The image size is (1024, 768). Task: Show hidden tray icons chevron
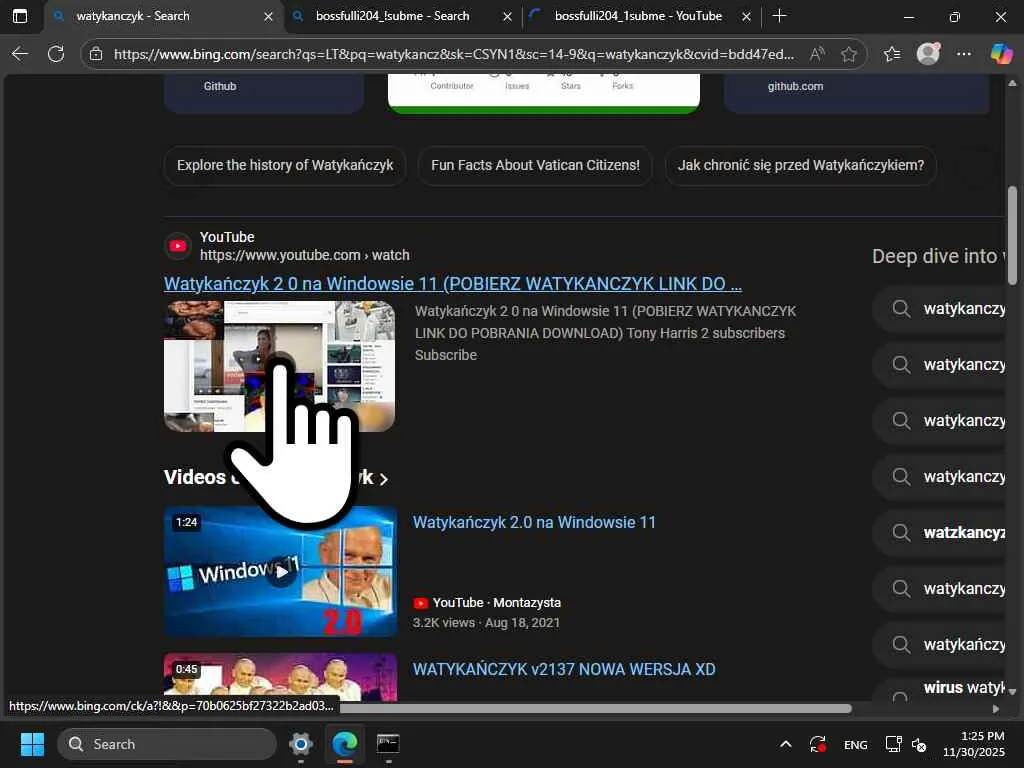click(786, 744)
